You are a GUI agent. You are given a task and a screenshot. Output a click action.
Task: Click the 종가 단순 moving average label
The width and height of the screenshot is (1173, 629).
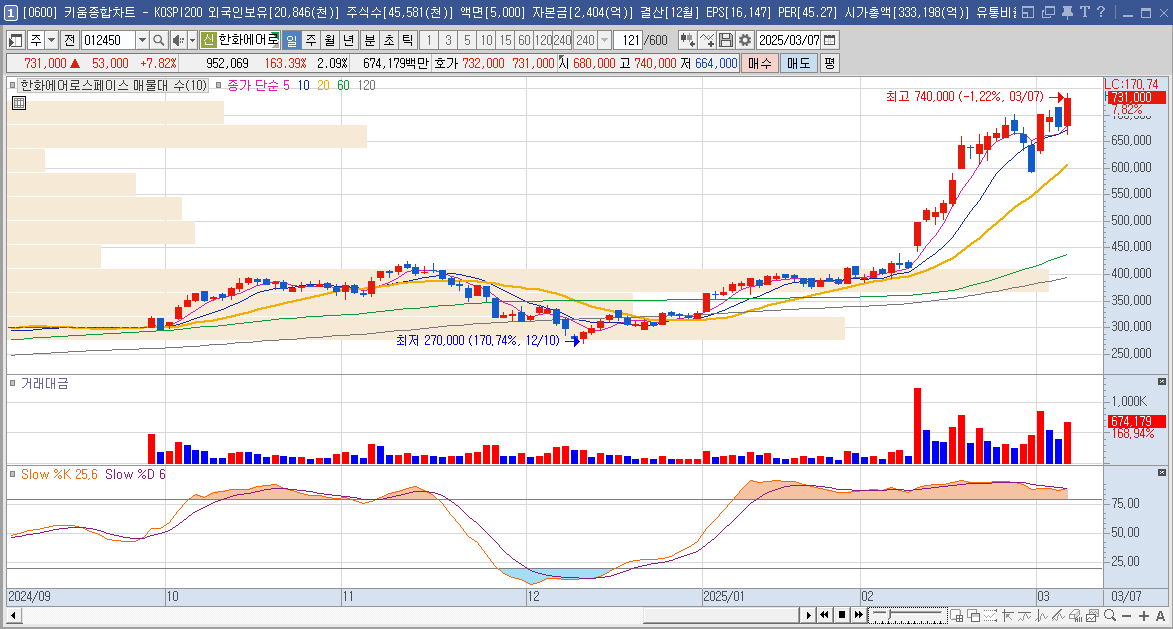tap(253, 85)
